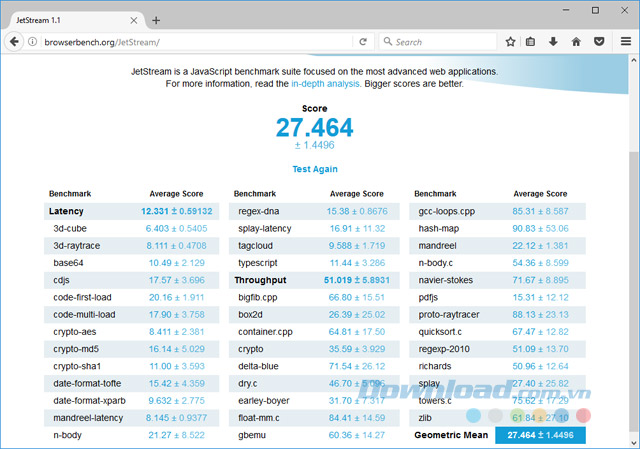Select the date-format-xparb benchmark name
The height and width of the screenshot is (449, 640).
pyautogui.click(x=89, y=401)
